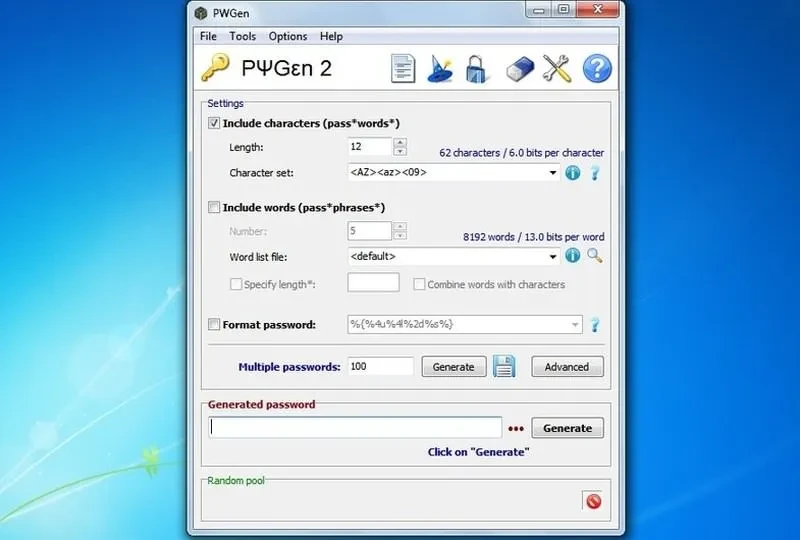This screenshot has width=800, height=540.
Task: Click '62 characters / 6.0 bits per character' text
Action: [x=521, y=153]
